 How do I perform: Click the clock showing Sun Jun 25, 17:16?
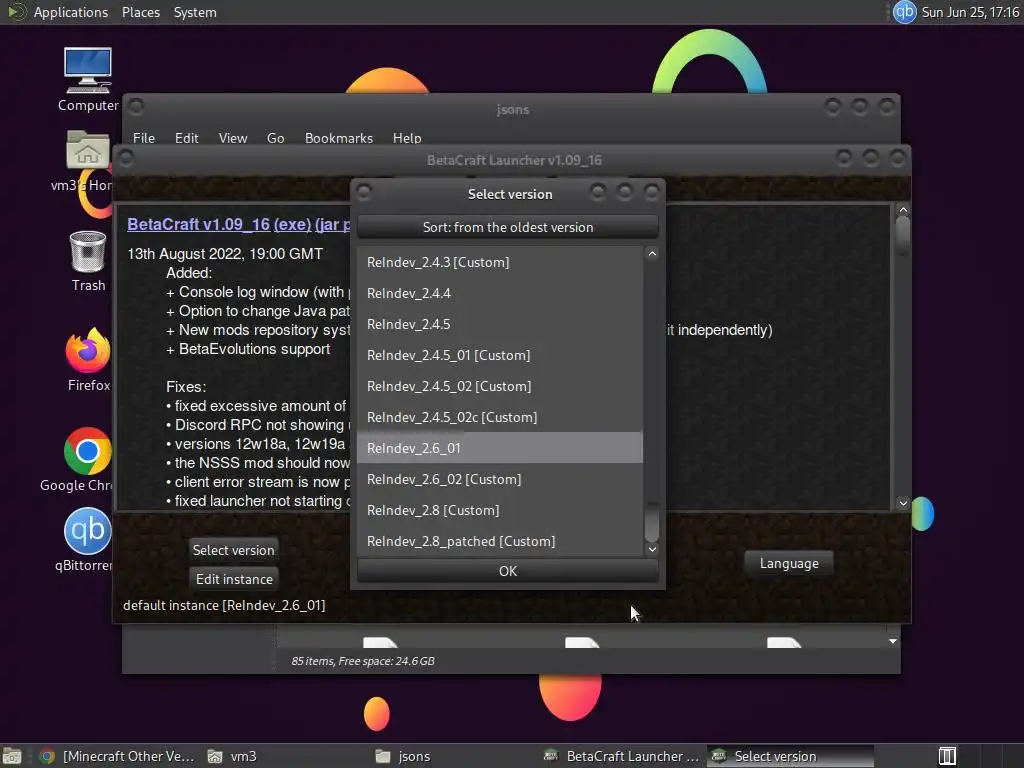[x=970, y=12]
